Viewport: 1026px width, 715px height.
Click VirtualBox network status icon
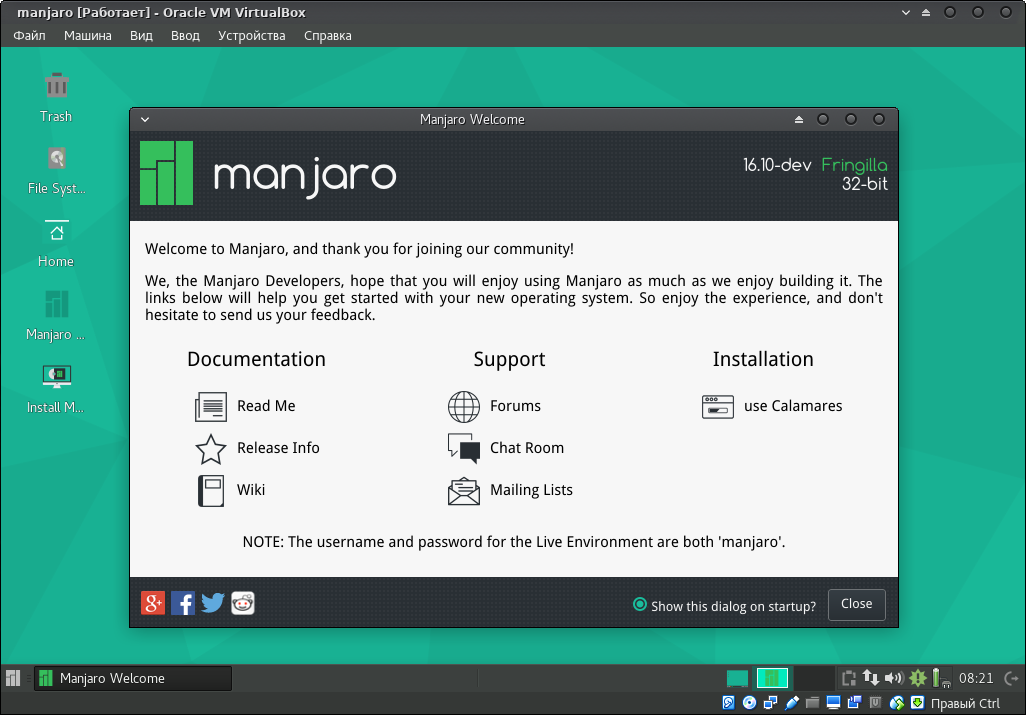coord(771,703)
